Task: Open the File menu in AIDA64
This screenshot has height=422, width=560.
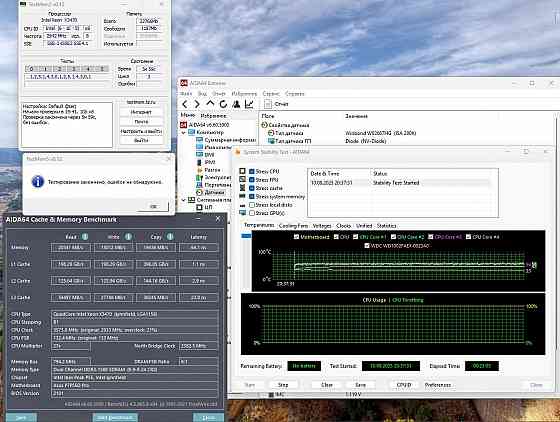Action: 186,94
